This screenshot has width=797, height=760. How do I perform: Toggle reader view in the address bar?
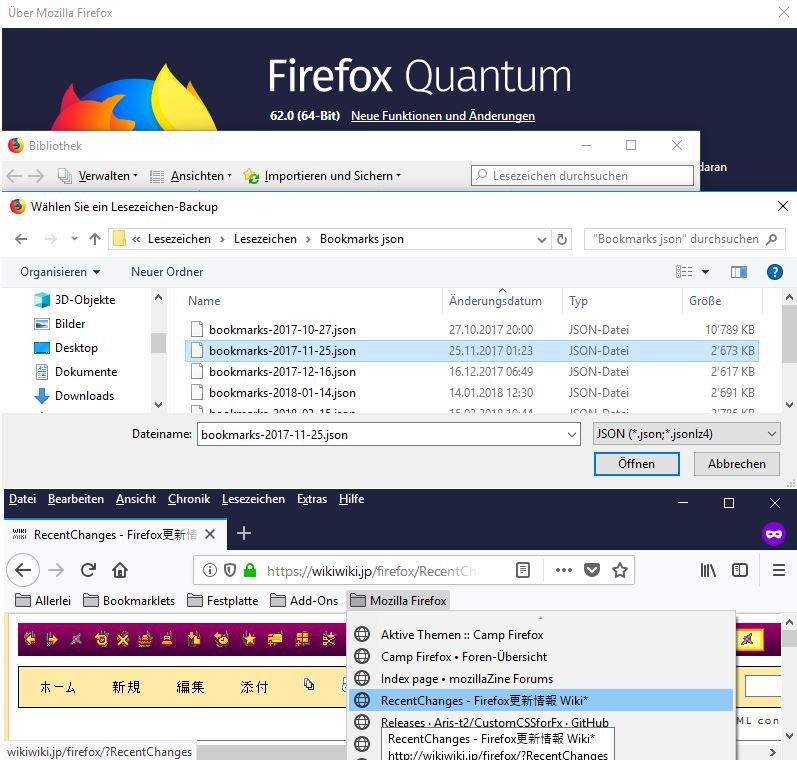click(x=523, y=570)
